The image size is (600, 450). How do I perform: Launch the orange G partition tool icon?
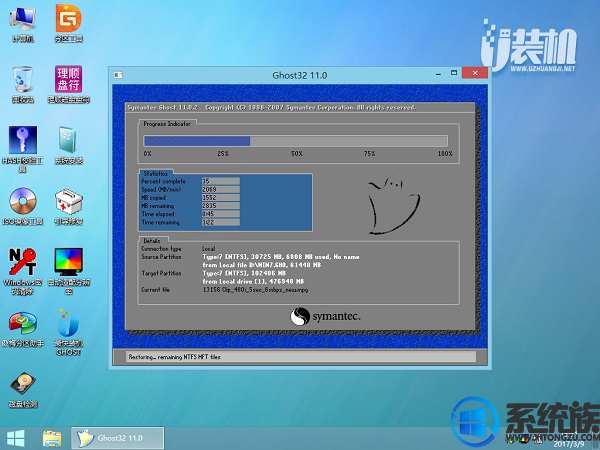coord(68,20)
